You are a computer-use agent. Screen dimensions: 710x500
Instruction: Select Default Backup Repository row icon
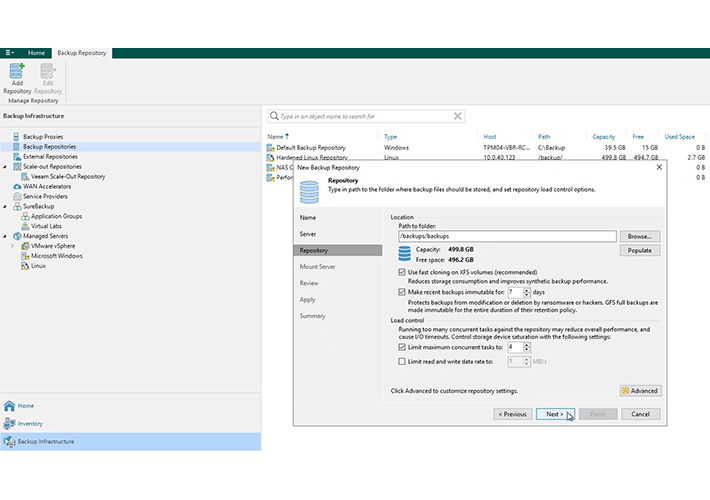tap(271, 148)
